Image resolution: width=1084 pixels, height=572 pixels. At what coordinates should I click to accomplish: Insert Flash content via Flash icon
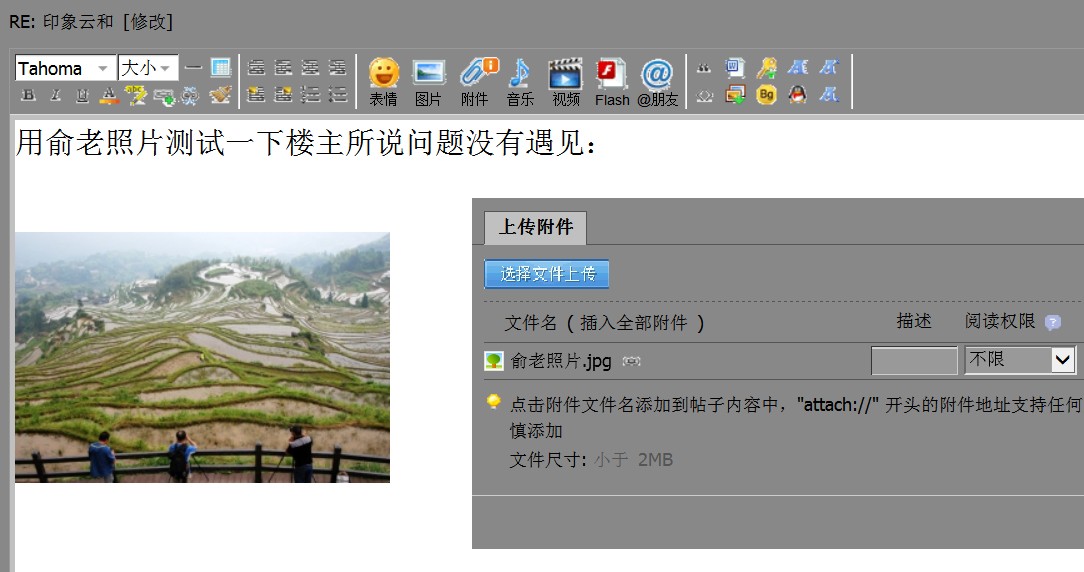[x=611, y=80]
